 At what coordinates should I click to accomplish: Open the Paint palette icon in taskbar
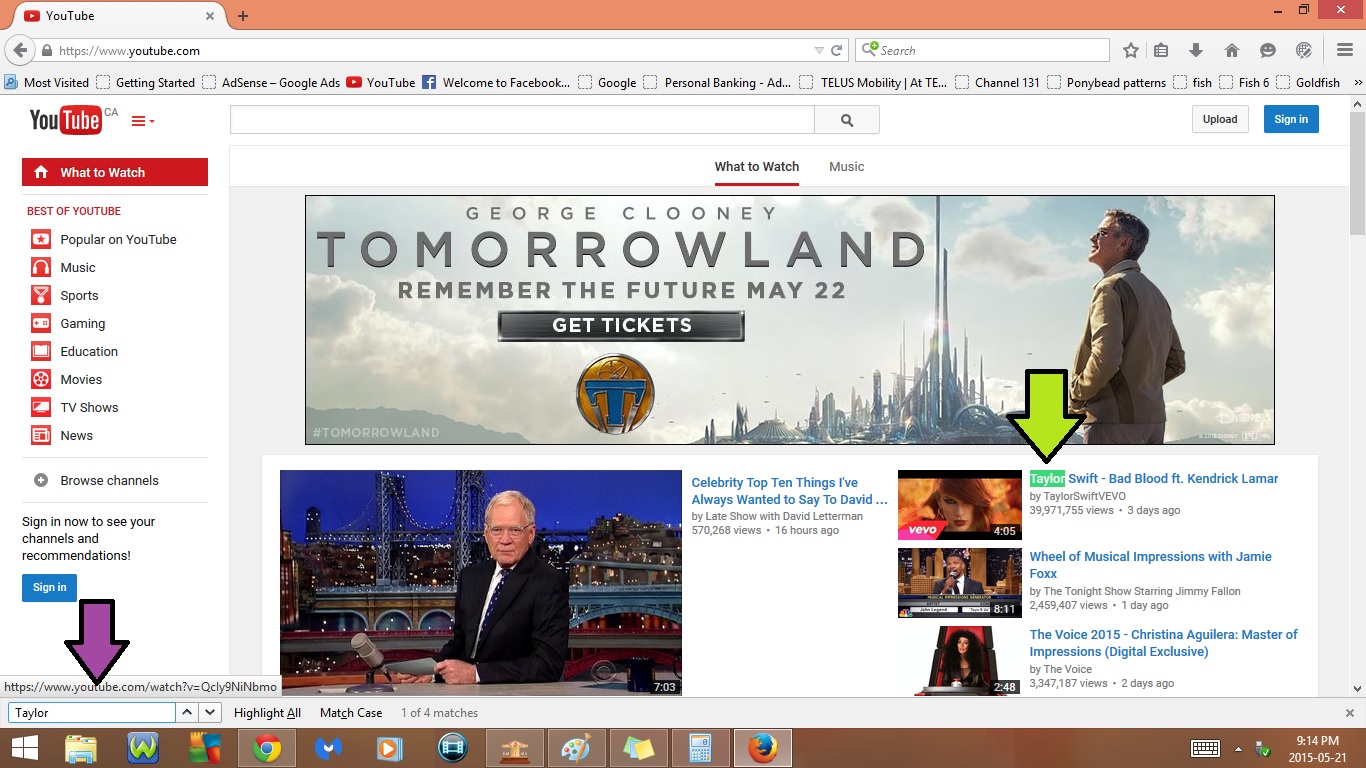[576, 748]
